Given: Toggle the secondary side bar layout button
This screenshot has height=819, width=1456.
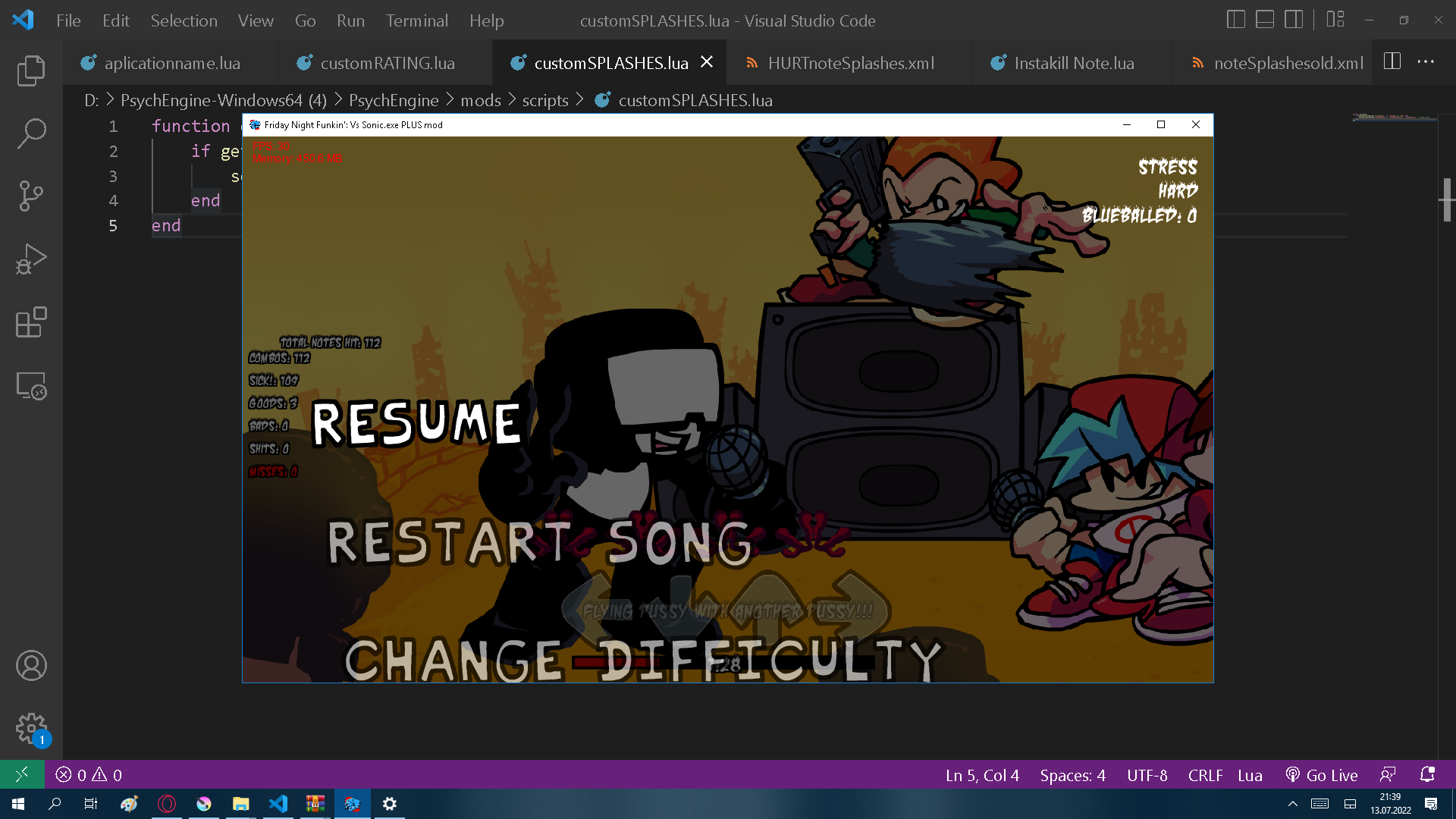Looking at the screenshot, I should coord(1293,20).
